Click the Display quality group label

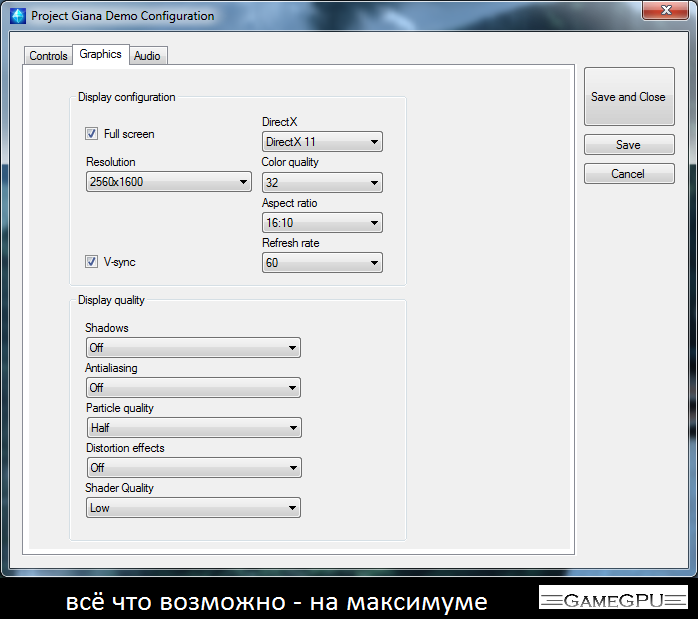(111, 300)
